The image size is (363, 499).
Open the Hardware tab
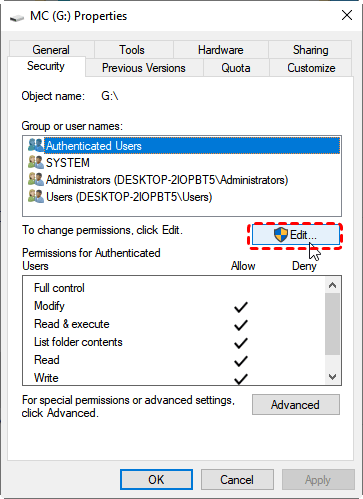[221, 50]
